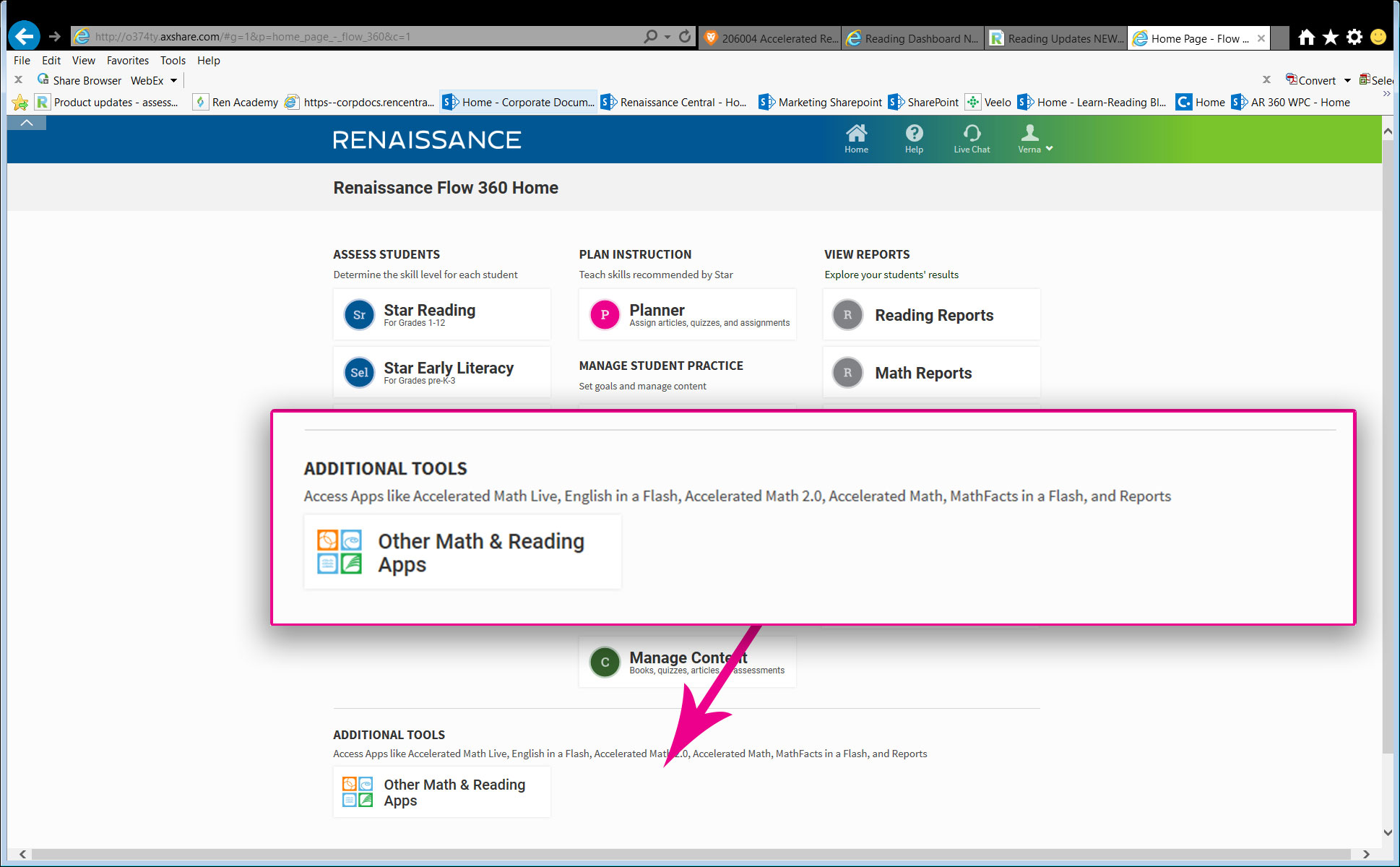The height and width of the screenshot is (867, 1400).
Task: Switch to Reading Dashboard tab
Action: click(913, 38)
